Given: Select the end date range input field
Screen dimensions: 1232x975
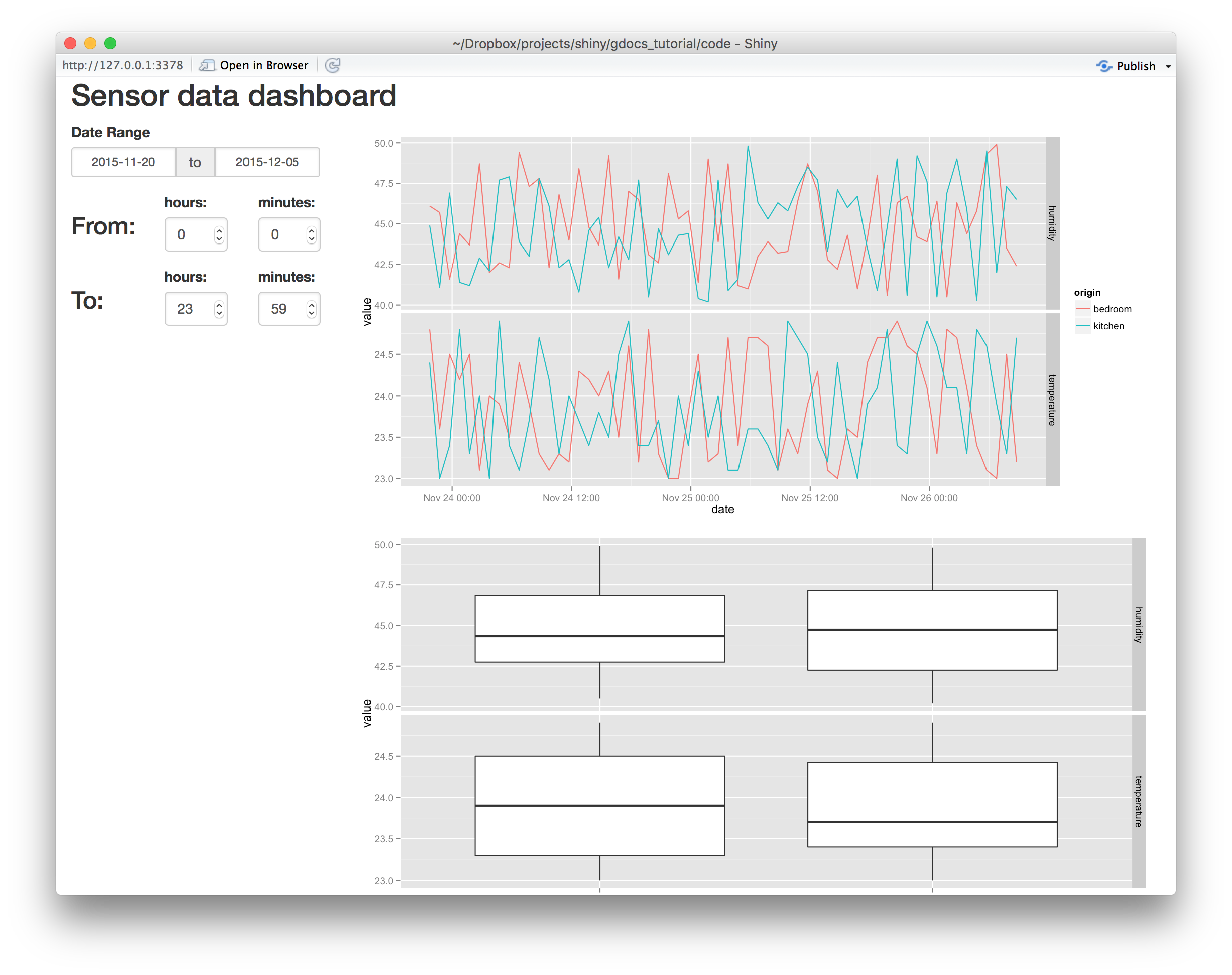Looking at the screenshot, I should (265, 162).
